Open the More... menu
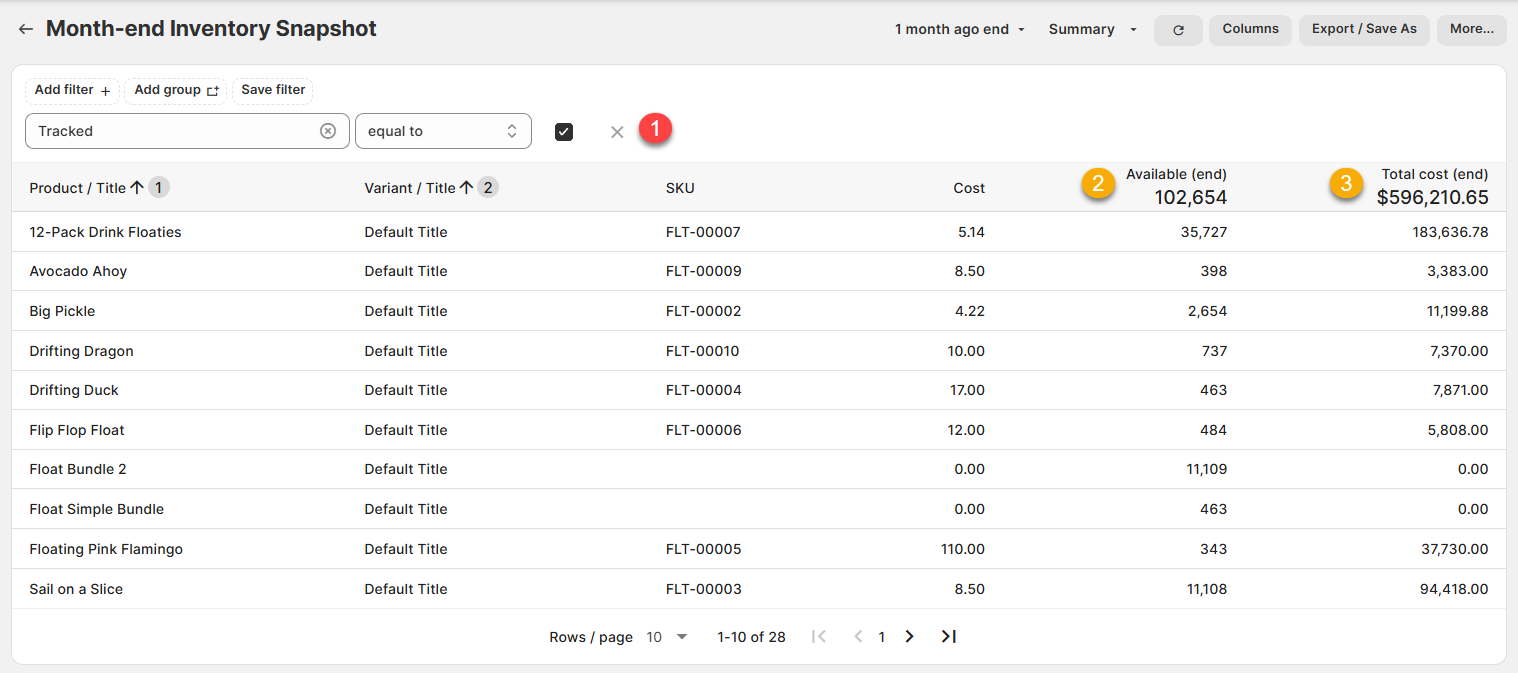The width and height of the screenshot is (1518, 673). (1471, 30)
